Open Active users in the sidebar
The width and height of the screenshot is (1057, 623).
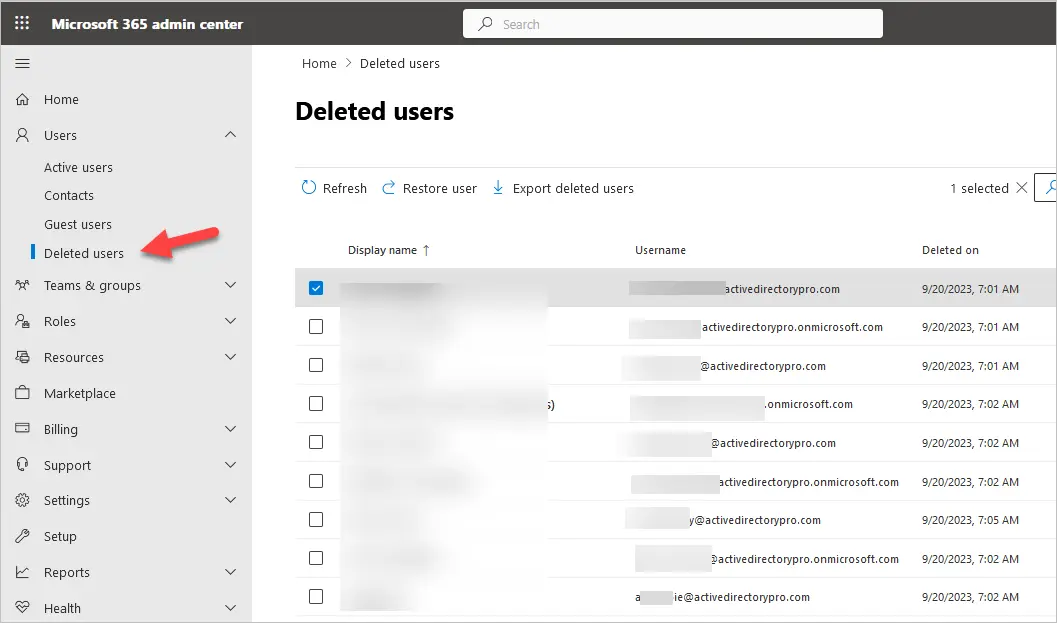click(78, 167)
